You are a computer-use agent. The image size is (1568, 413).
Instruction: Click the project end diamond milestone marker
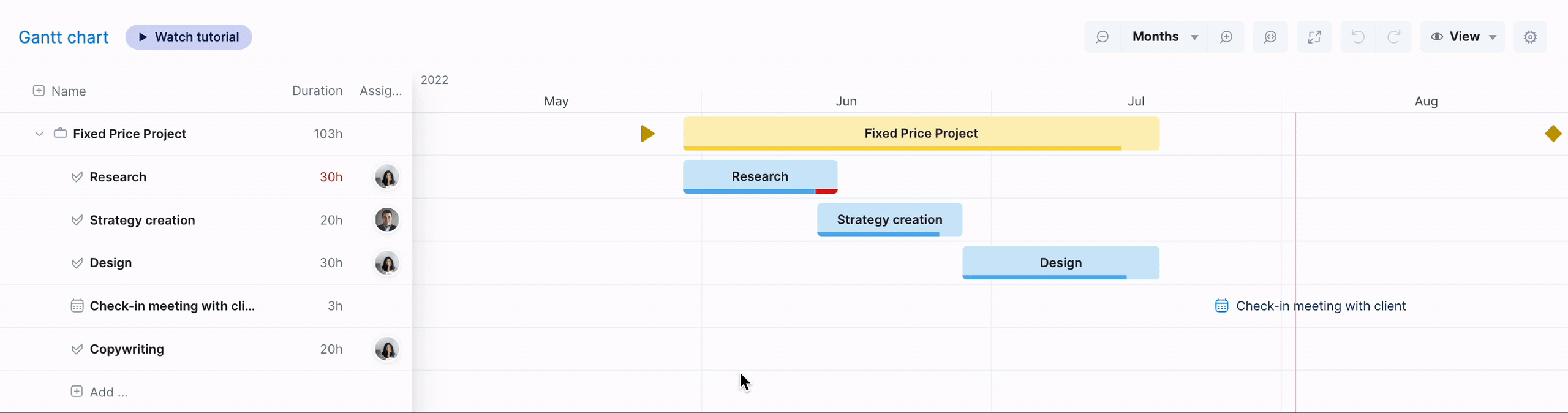click(x=1553, y=134)
